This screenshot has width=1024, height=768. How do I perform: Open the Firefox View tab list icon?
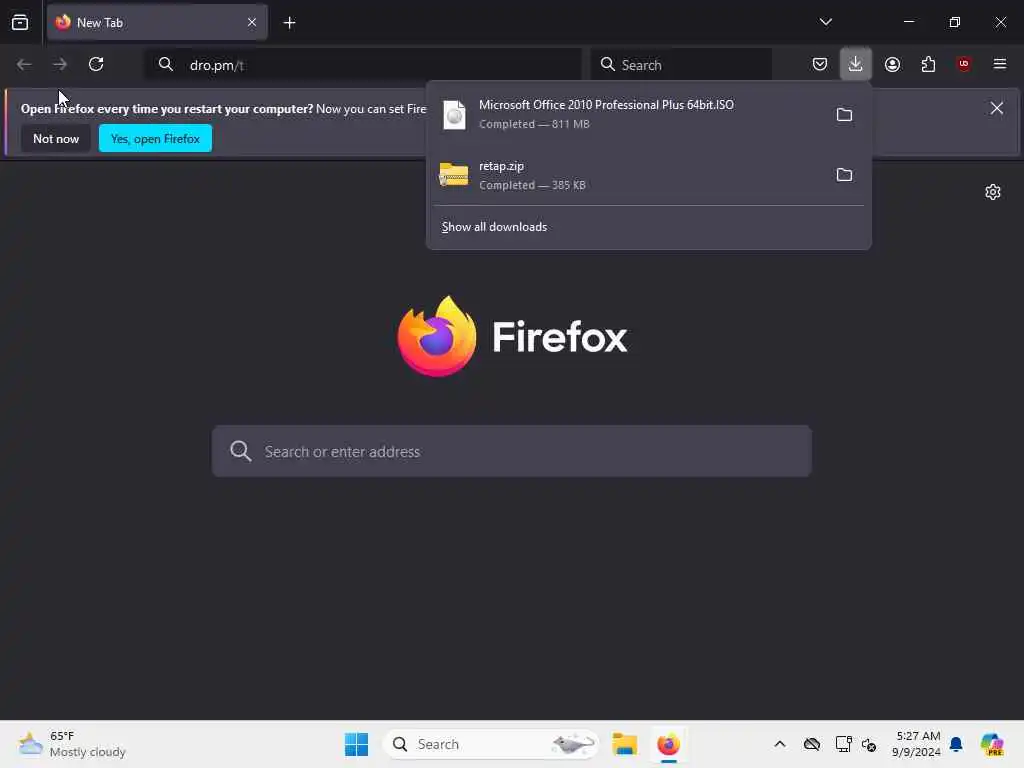tap(20, 22)
